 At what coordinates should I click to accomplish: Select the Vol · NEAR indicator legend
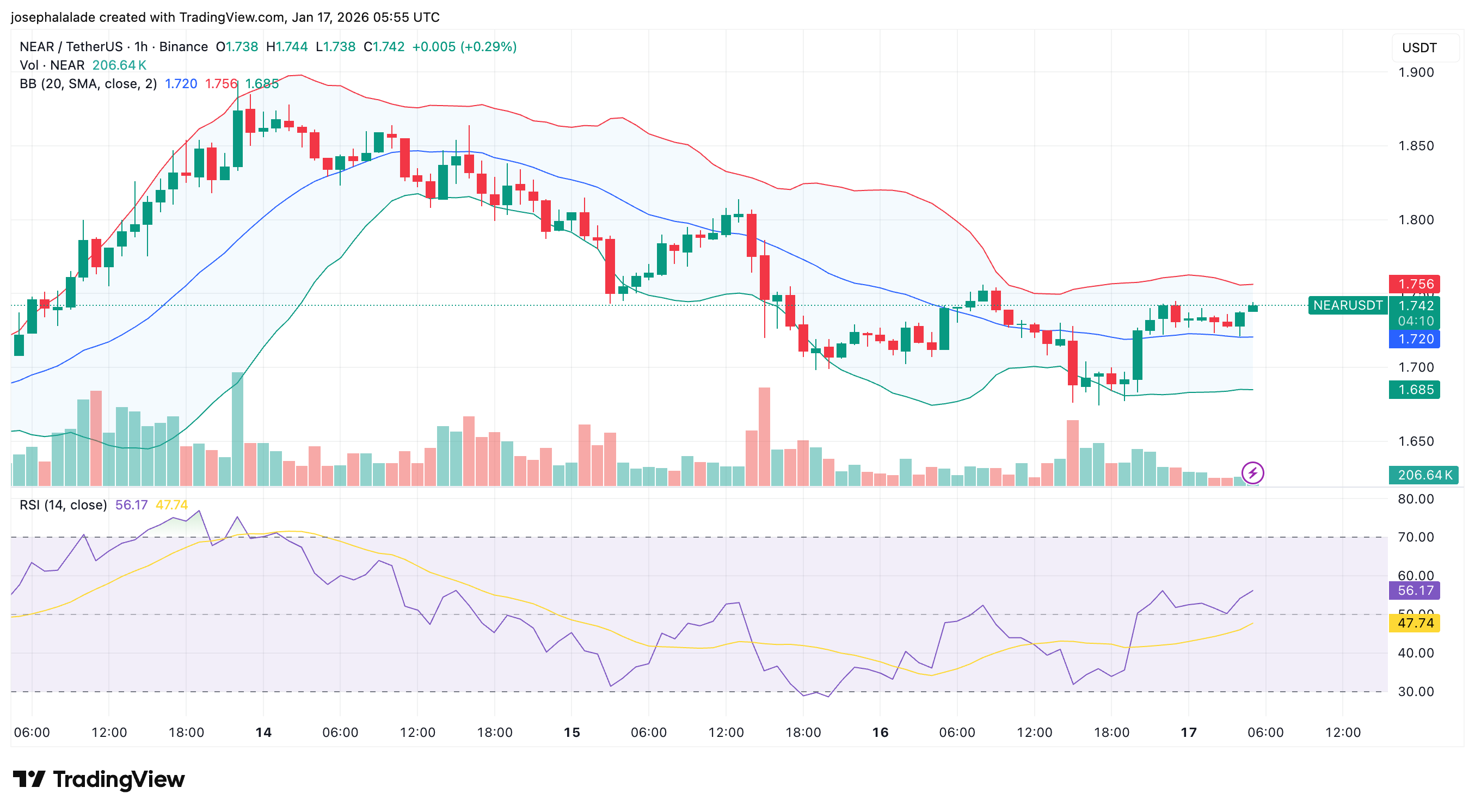(52, 65)
